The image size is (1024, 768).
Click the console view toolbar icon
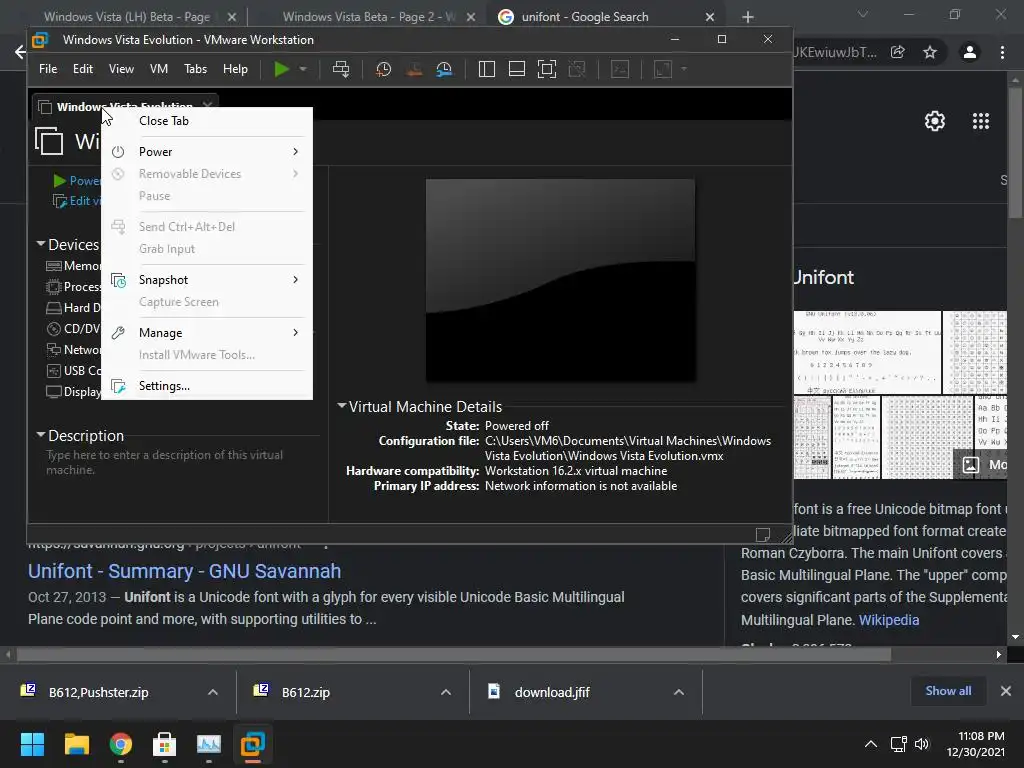[x=620, y=69]
